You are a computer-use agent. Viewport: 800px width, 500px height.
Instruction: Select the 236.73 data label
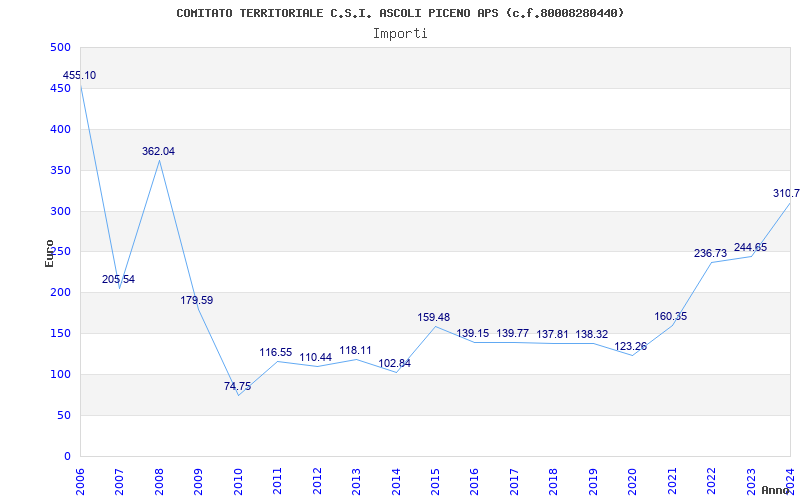pos(710,254)
